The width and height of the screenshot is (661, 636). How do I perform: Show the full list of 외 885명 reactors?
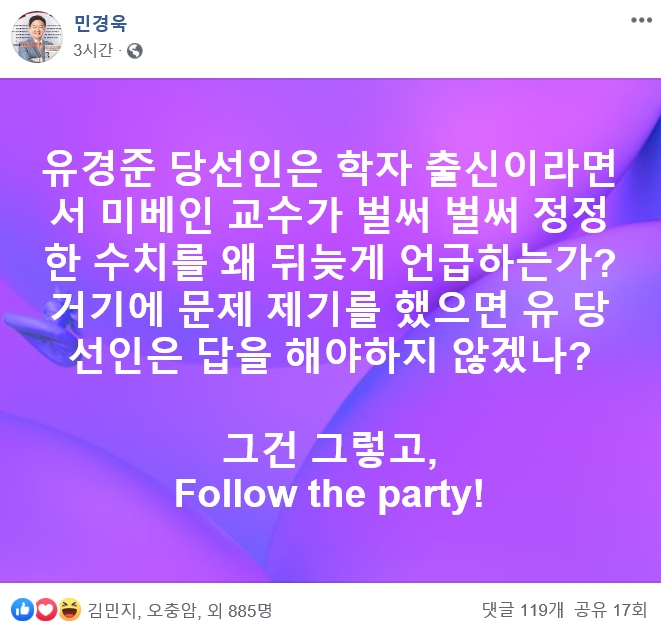click(244, 609)
